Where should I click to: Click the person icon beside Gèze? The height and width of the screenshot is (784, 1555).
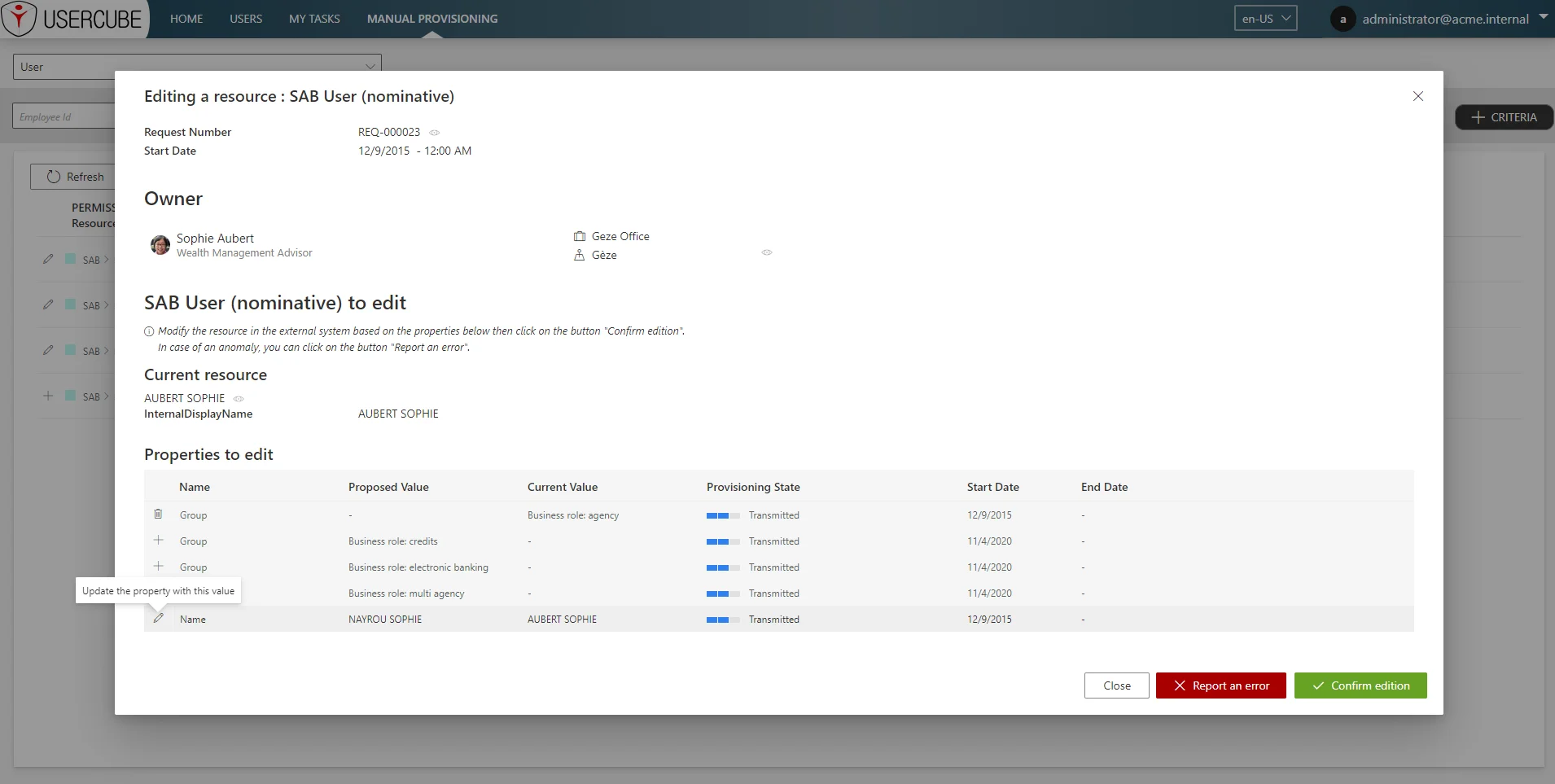pos(580,255)
